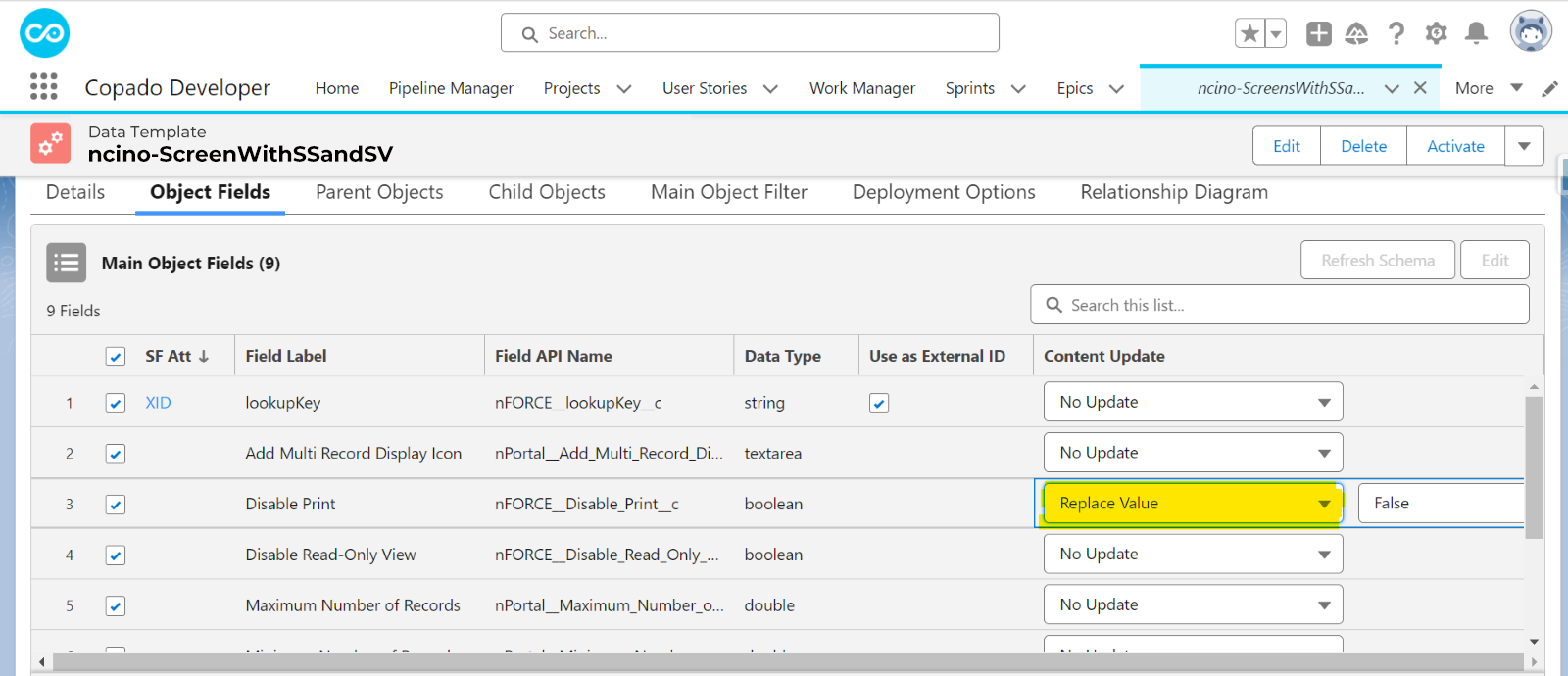
Task: Expand the Sprints menu chevron
Action: [x=1018, y=88]
